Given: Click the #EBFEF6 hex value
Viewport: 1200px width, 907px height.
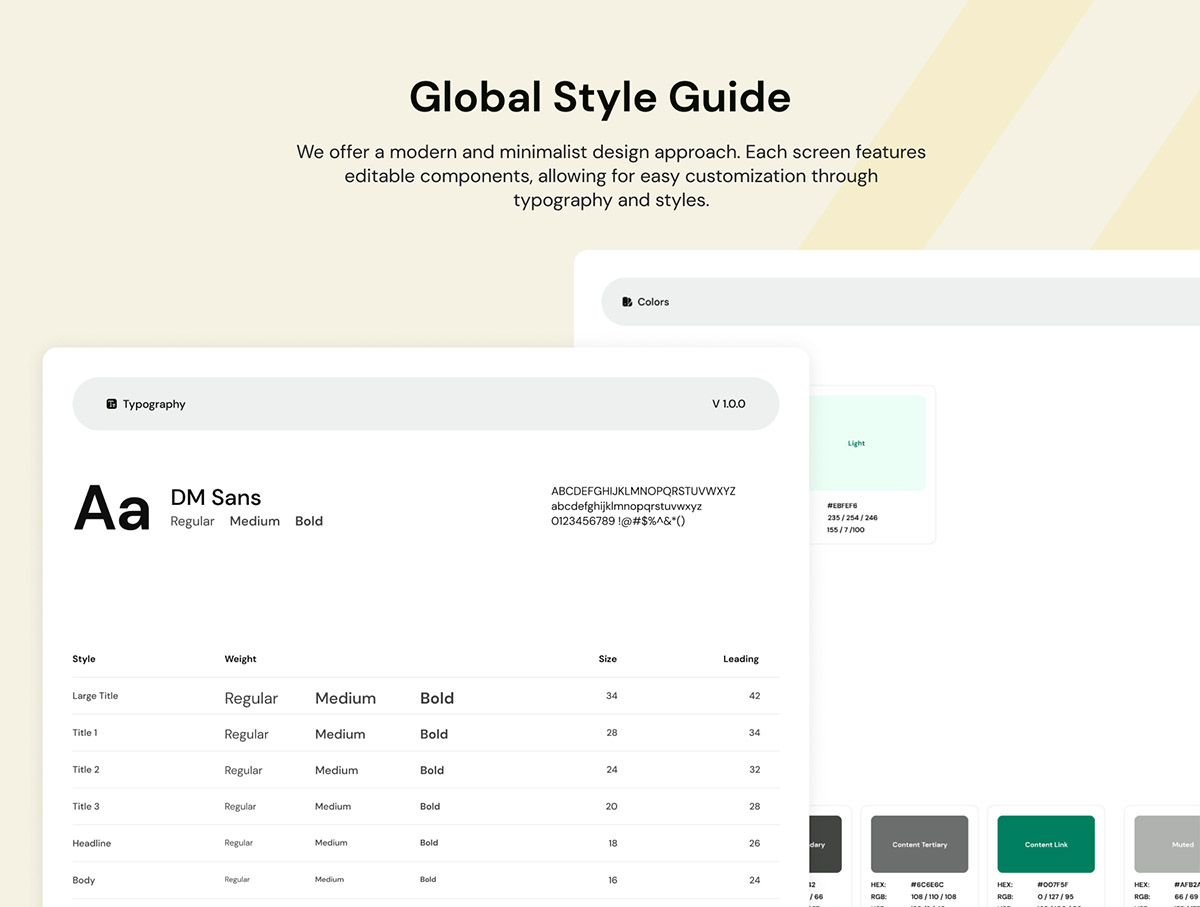Looking at the screenshot, I should coord(842,506).
